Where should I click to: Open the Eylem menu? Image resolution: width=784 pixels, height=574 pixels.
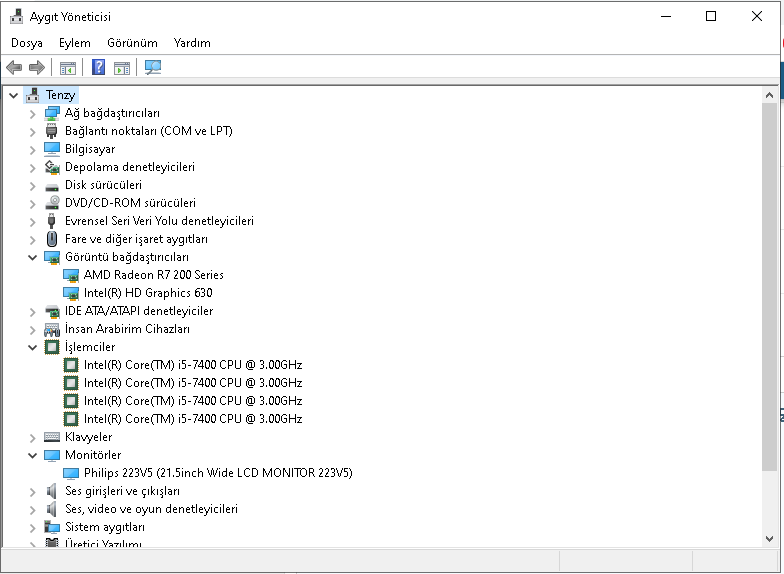[x=74, y=43]
